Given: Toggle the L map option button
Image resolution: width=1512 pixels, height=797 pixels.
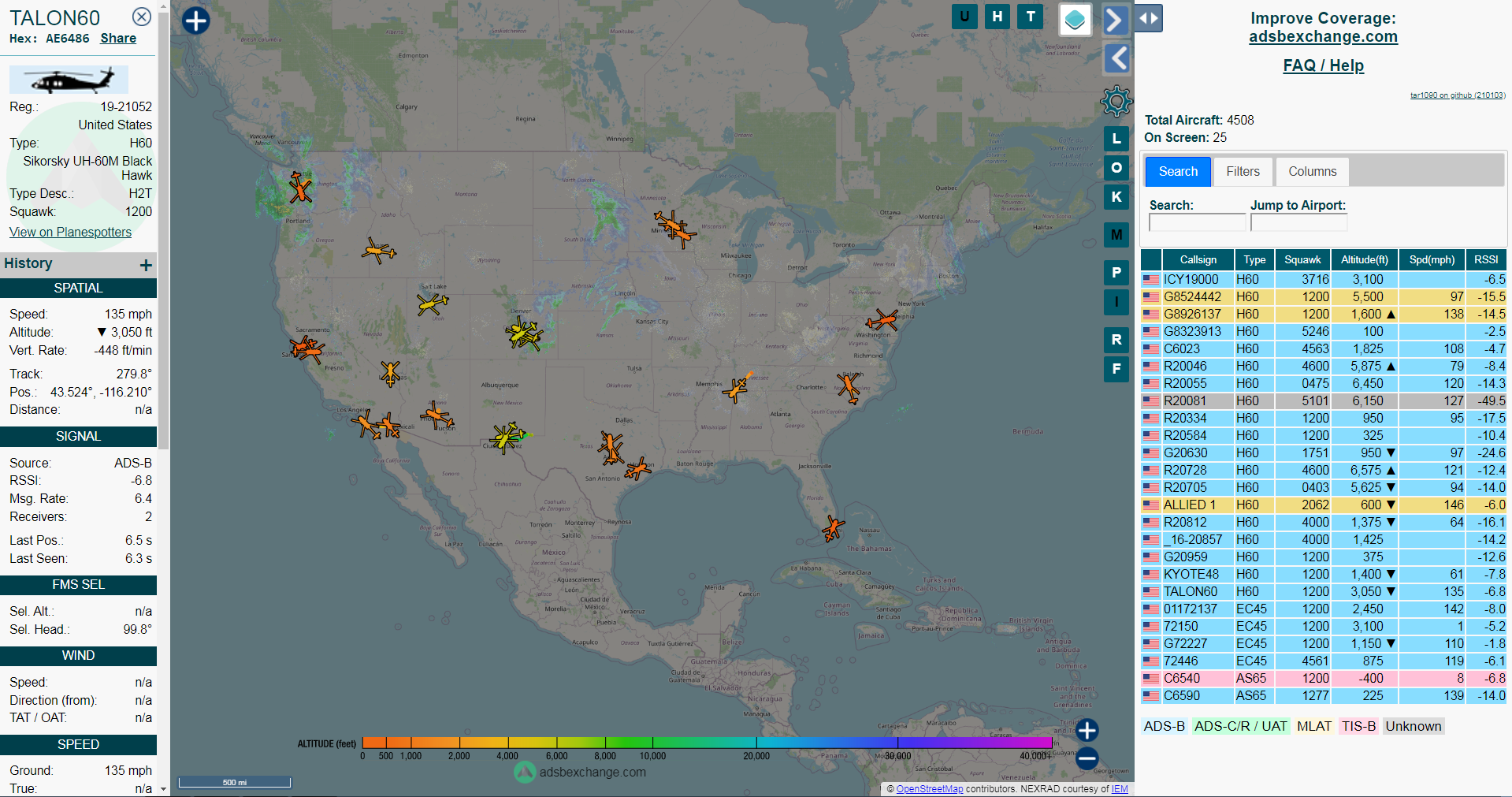Looking at the screenshot, I should [x=1116, y=139].
